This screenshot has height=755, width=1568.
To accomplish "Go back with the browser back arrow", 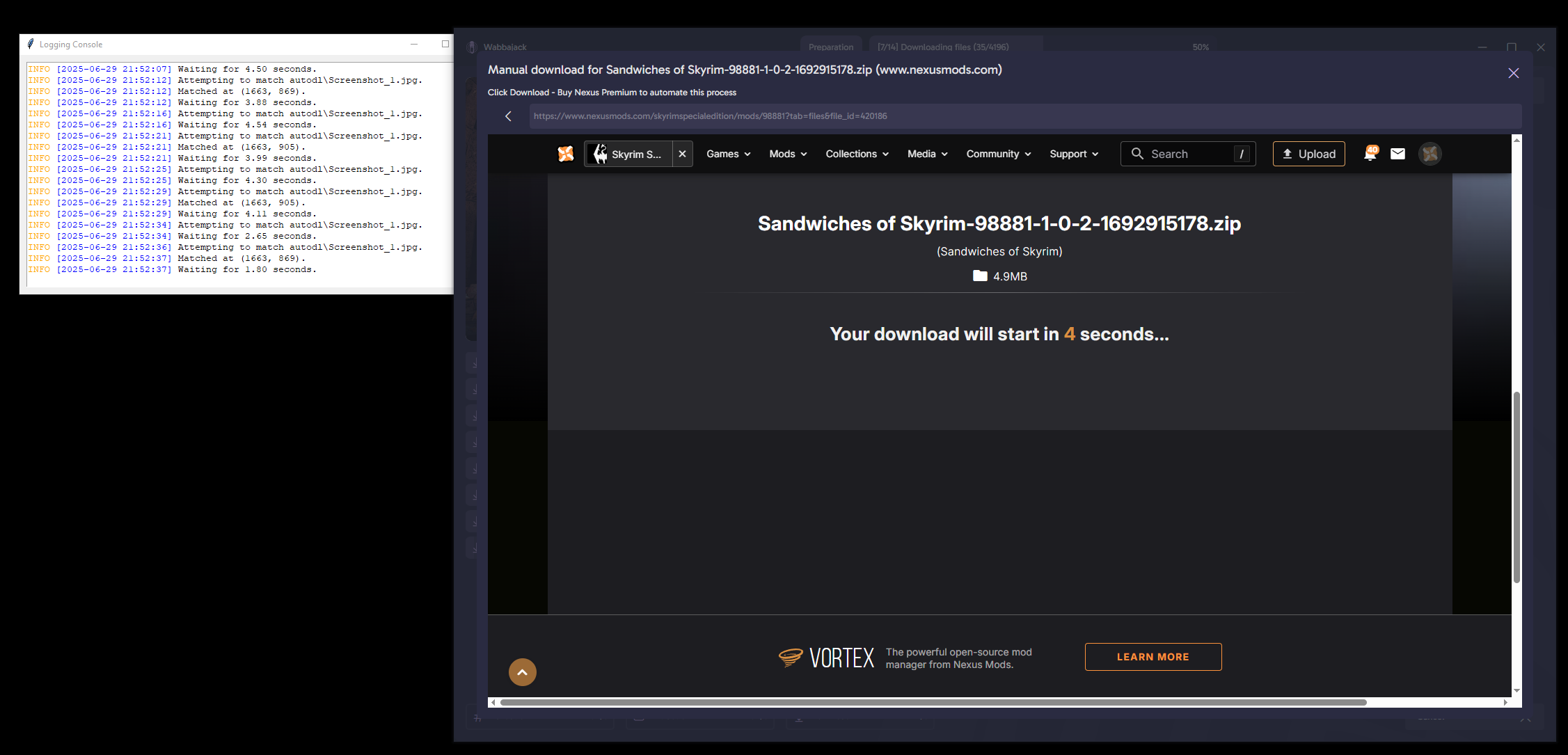I will coord(508,116).
